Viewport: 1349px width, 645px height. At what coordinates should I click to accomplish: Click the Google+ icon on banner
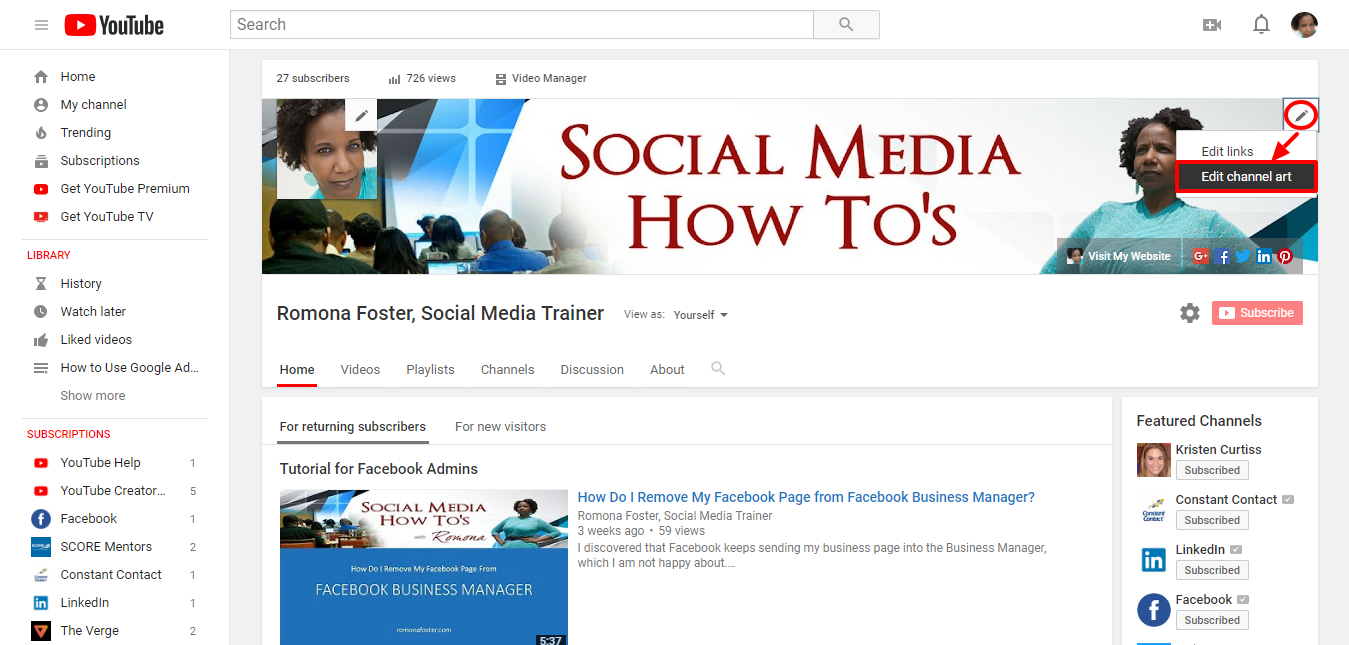tap(1201, 256)
